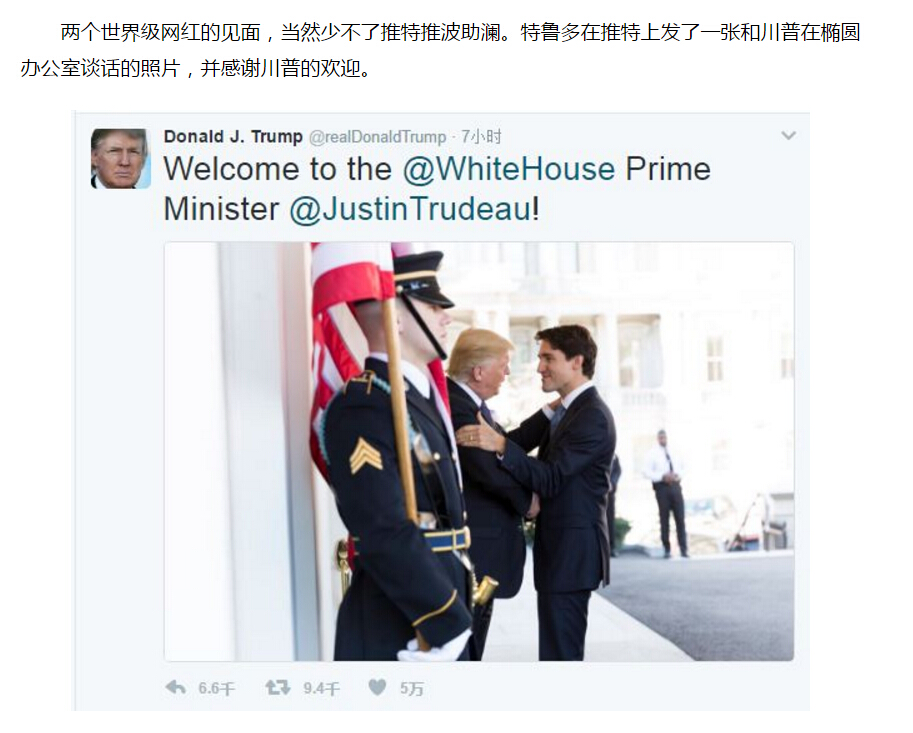The height and width of the screenshot is (733, 913).
Task: Click the 6.6千 reply count
Action: click(x=216, y=689)
